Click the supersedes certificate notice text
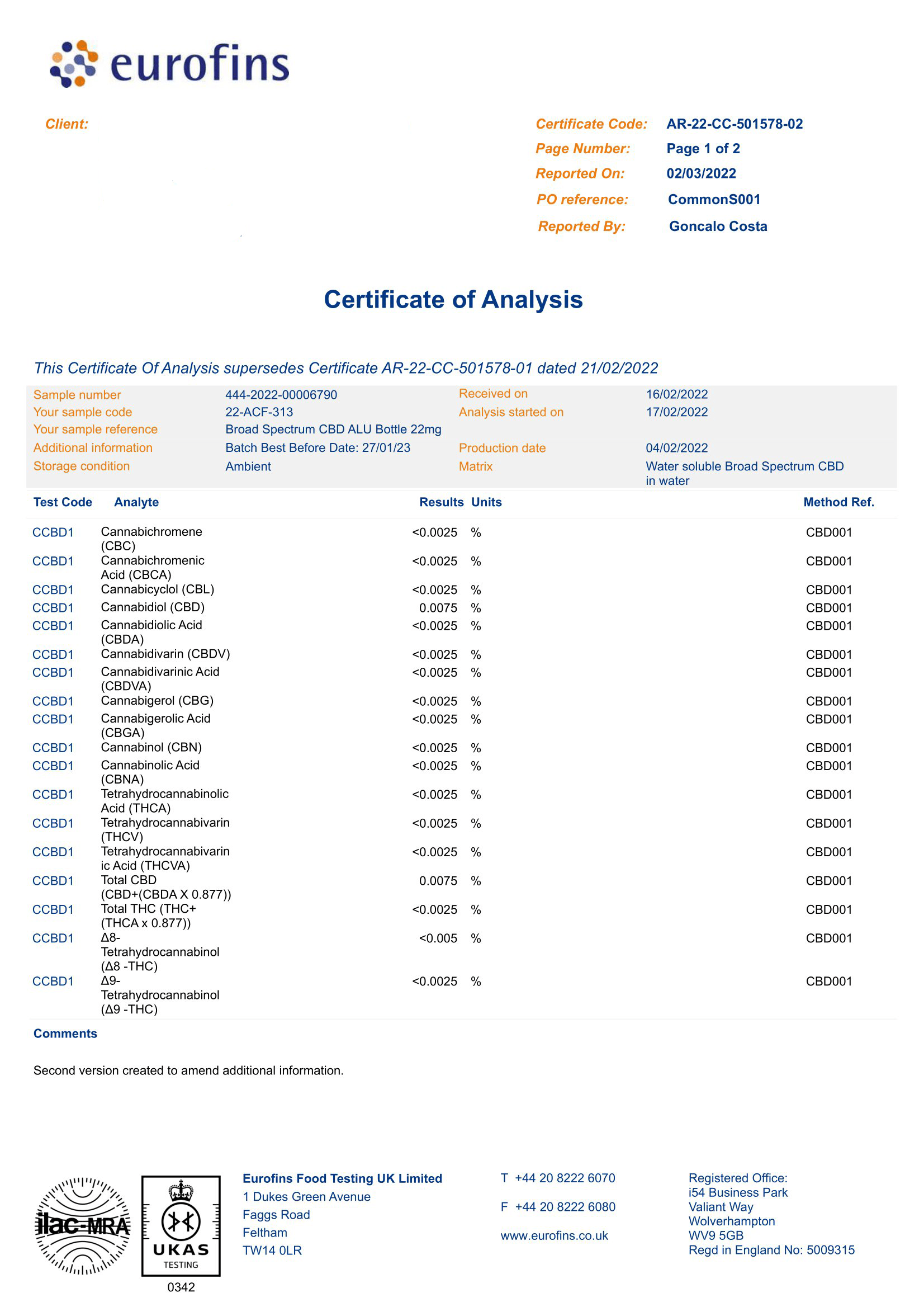 click(x=346, y=369)
